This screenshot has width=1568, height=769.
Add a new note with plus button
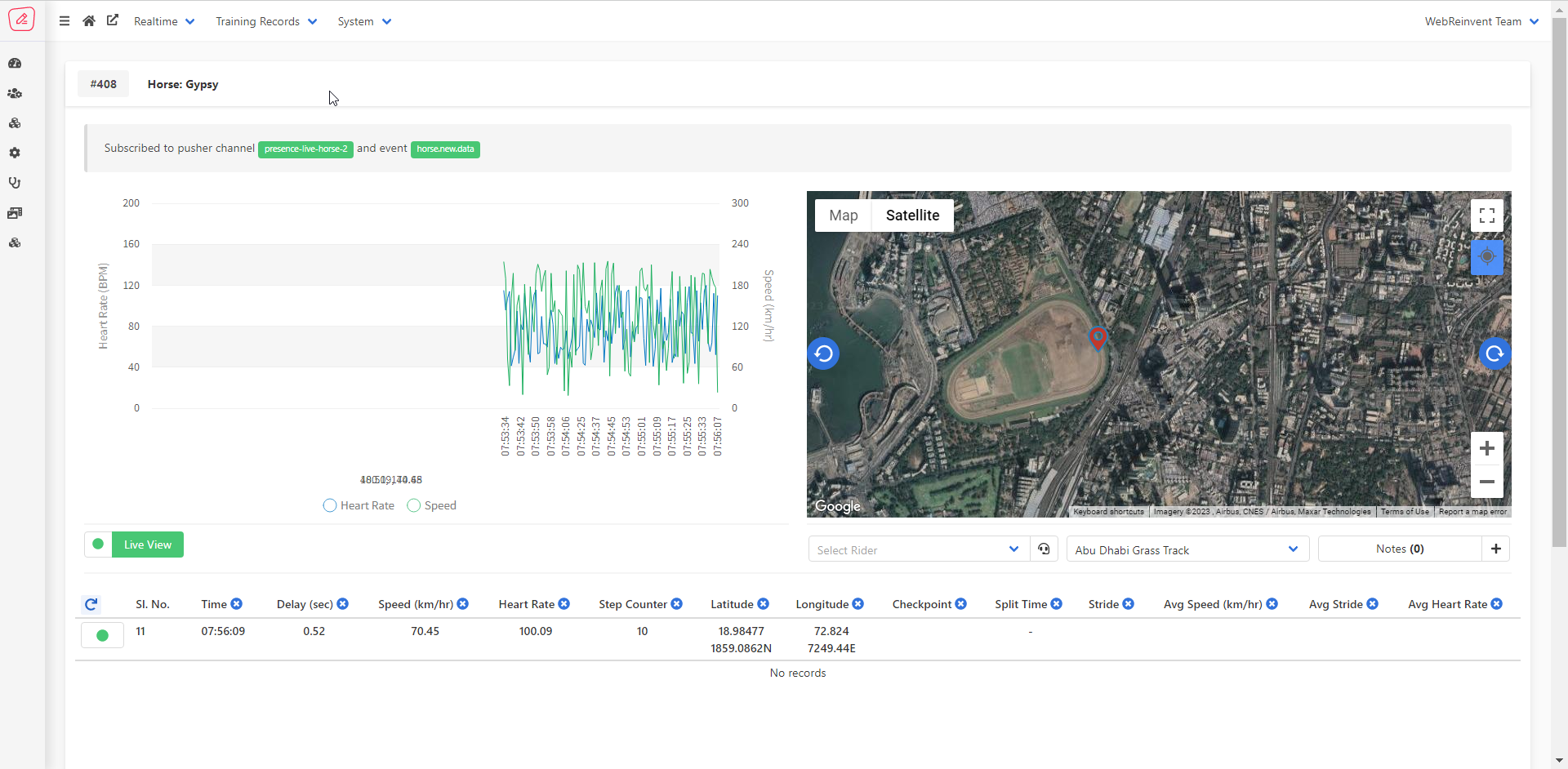coord(1495,549)
